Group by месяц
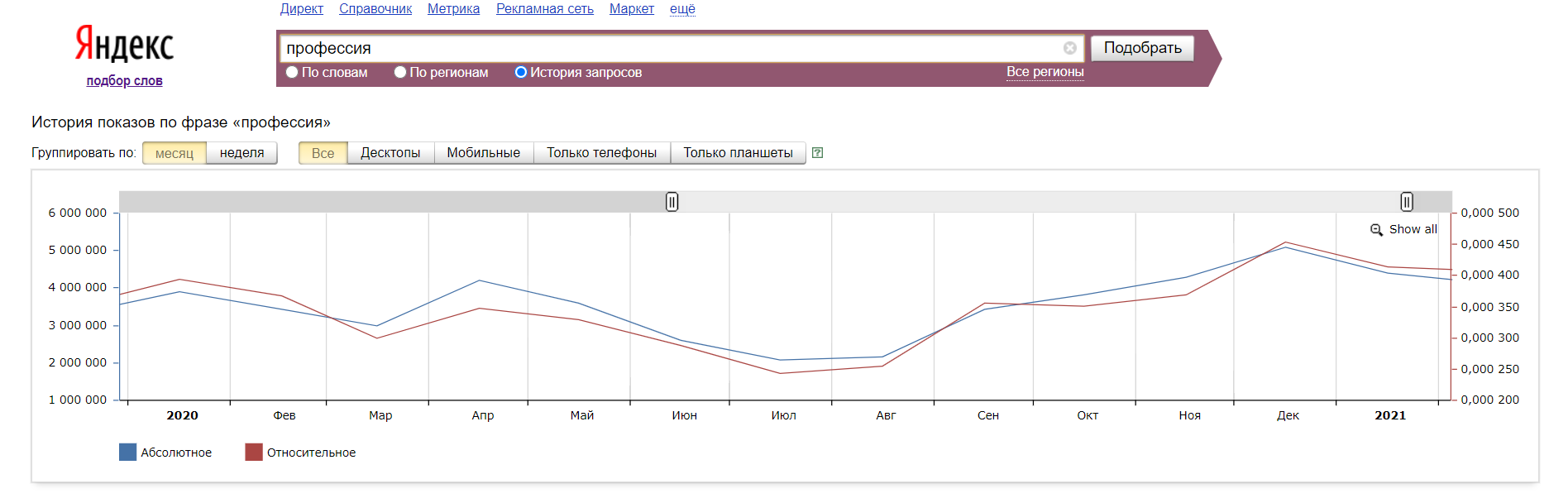Screen dimensions: 1568x503 coord(174,153)
